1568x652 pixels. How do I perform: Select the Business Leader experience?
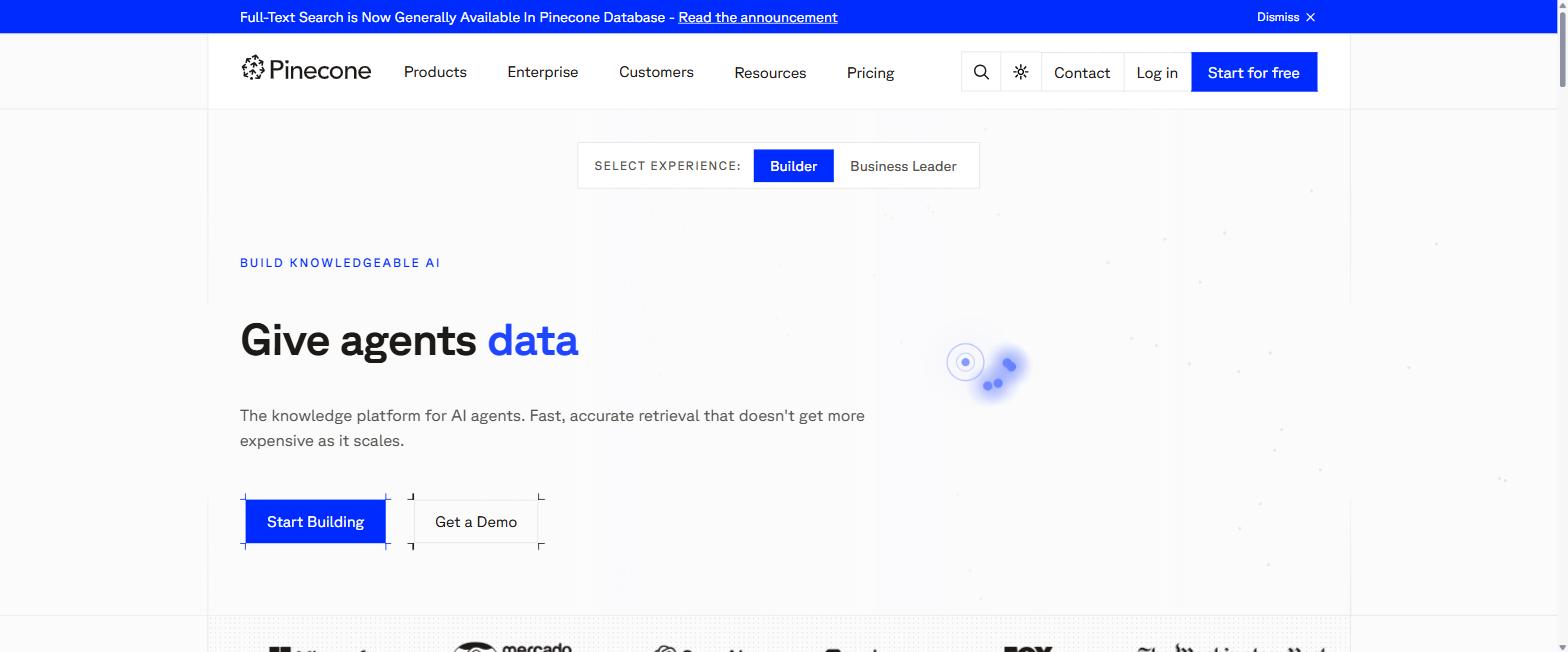(903, 166)
